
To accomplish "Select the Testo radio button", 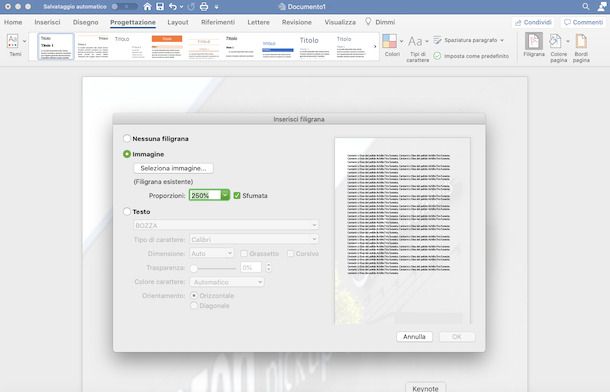I will click(x=127, y=212).
